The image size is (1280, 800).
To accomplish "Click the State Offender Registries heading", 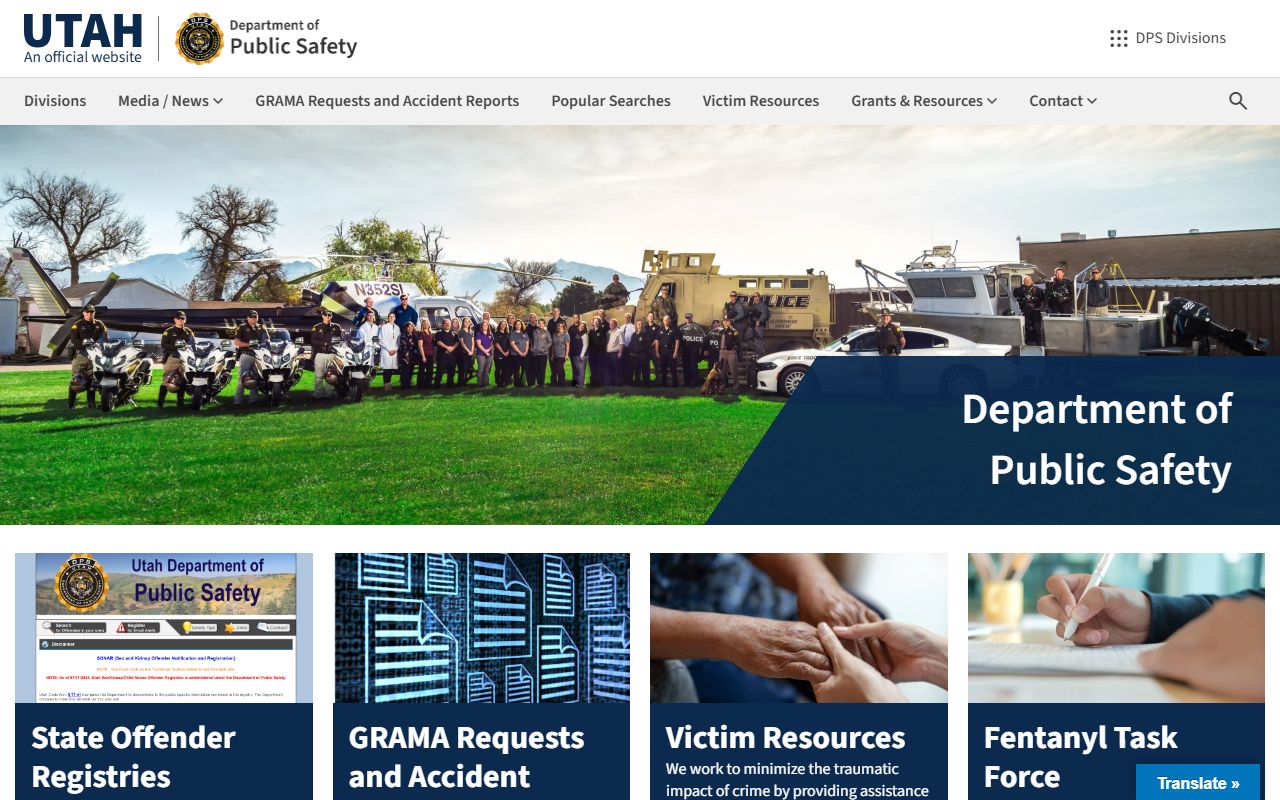I will [x=133, y=757].
